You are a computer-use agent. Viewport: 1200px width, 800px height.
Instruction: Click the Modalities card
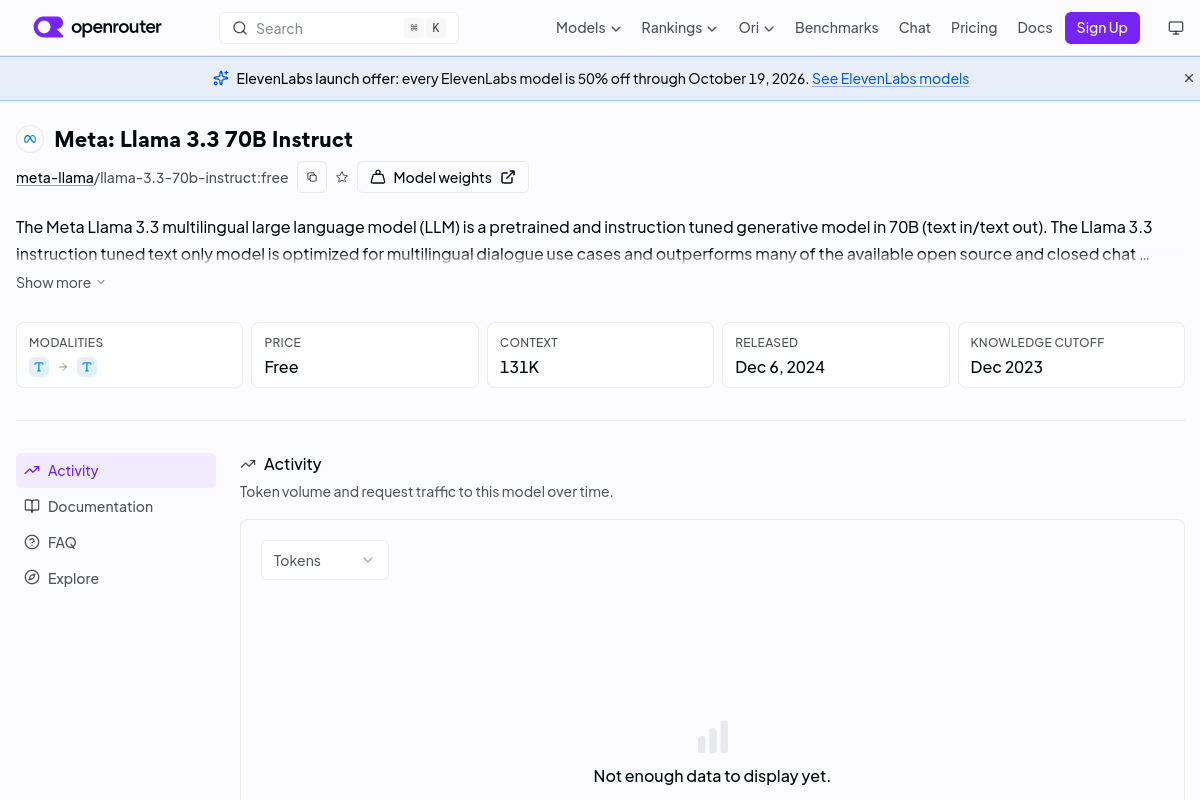coord(129,355)
